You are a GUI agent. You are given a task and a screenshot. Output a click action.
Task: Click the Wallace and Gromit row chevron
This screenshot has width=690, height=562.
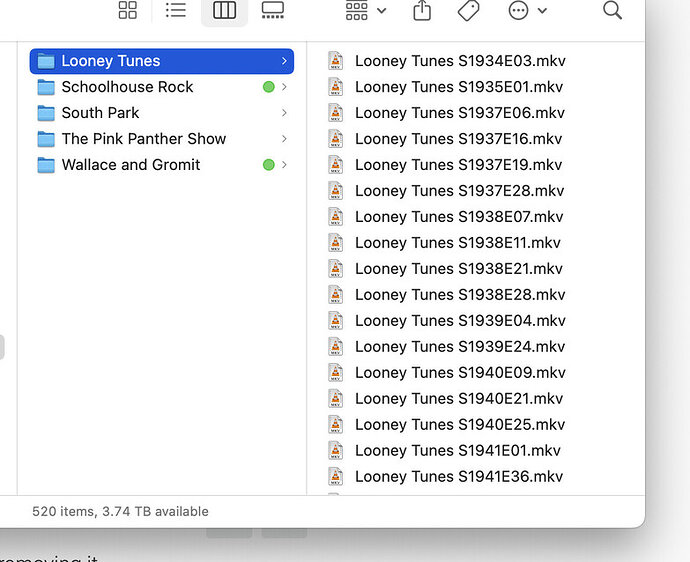[x=284, y=165]
